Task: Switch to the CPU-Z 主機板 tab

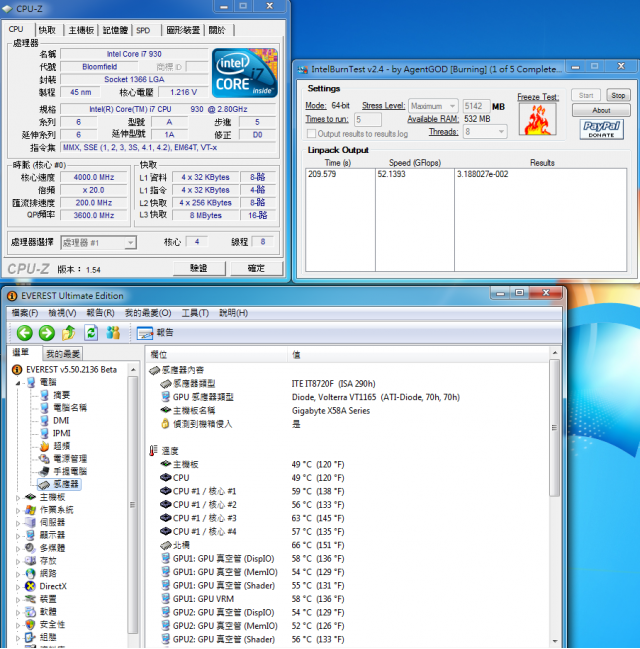Action: pos(81,30)
